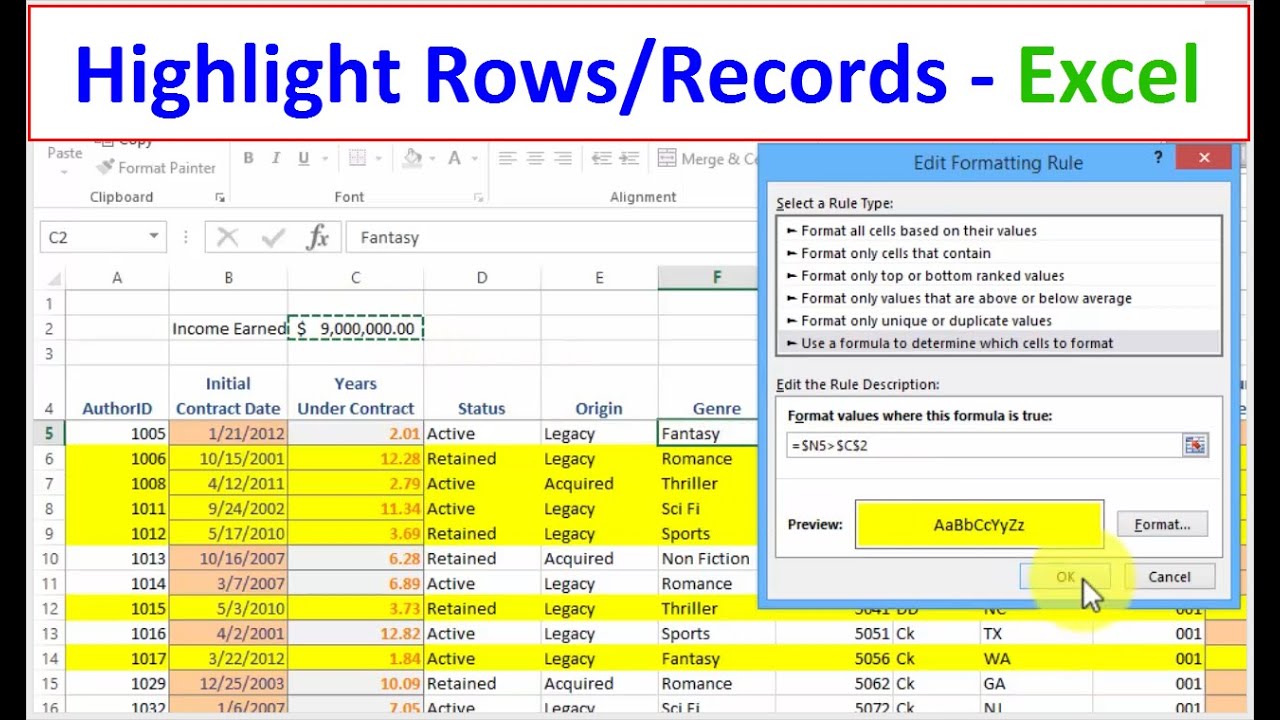The height and width of the screenshot is (720, 1280).
Task: Click the range selector icon in formula box
Action: pos(1195,445)
